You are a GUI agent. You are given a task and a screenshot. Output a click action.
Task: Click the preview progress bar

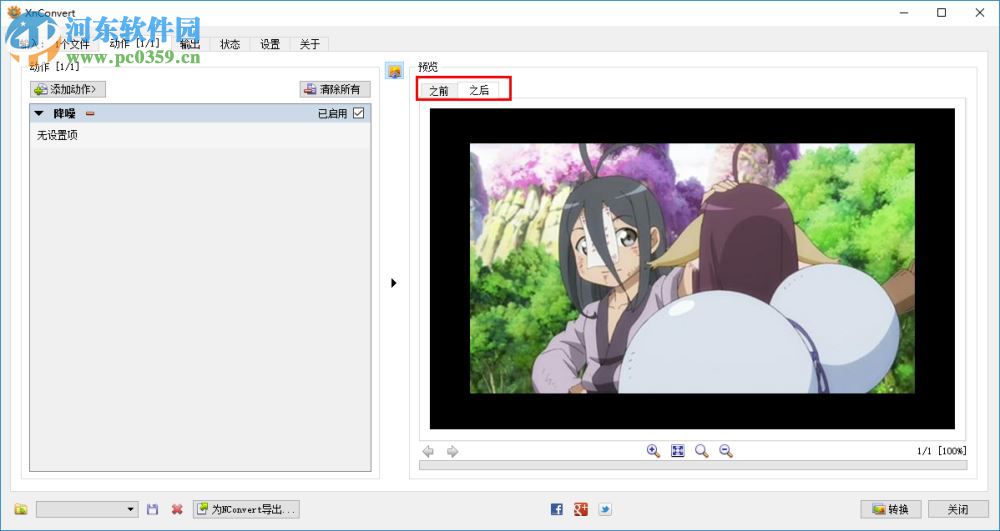point(693,465)
